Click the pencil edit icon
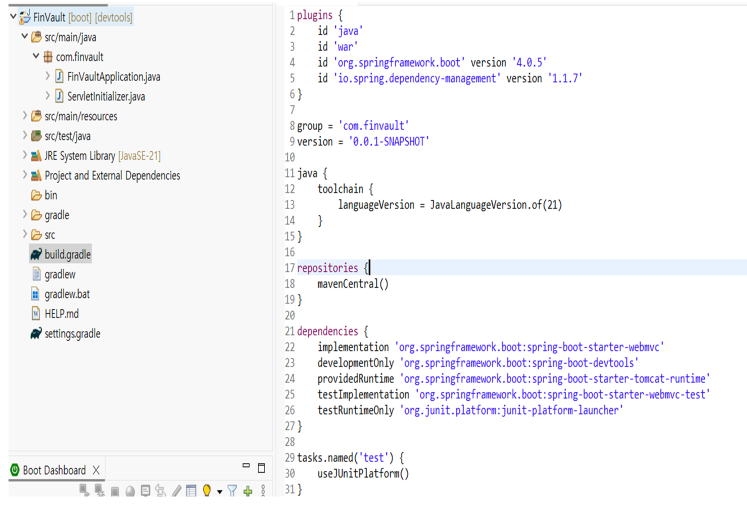This screenshot has width=747, height=526. point(177,491)
